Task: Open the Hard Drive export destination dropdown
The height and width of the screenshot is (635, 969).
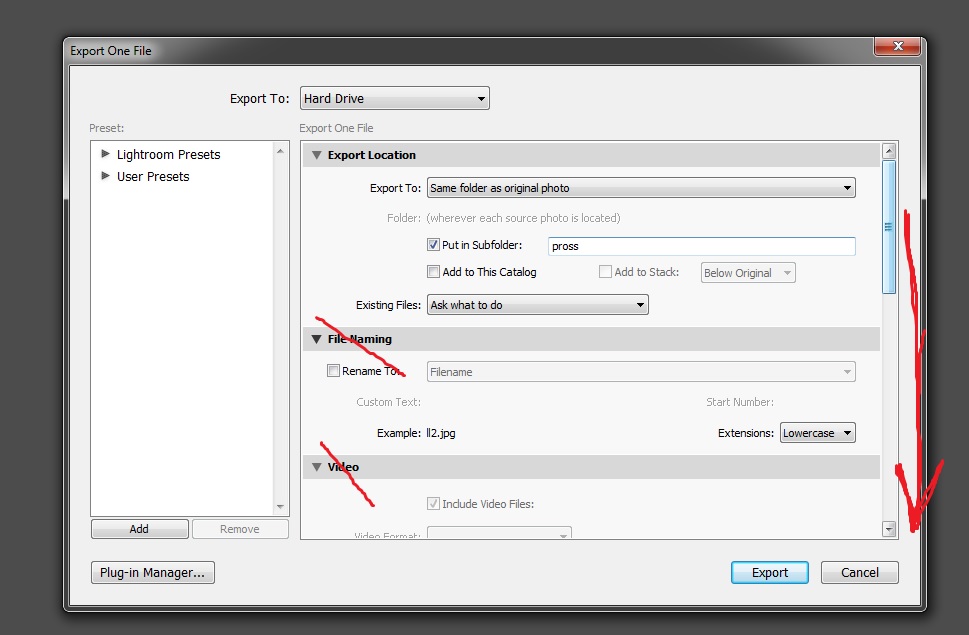Action: [x=394, y=98]
